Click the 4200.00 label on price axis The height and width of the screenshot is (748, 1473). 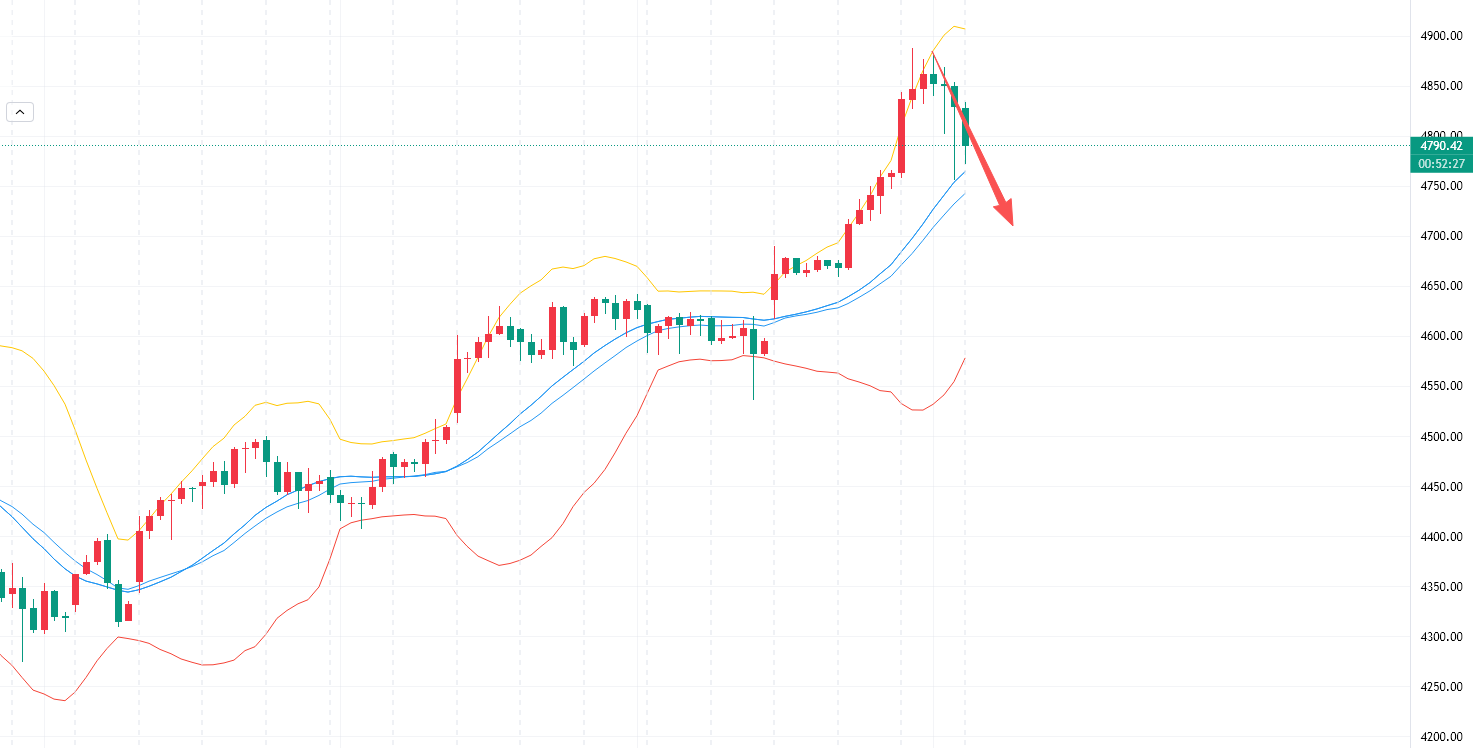tap(1441, 737)
